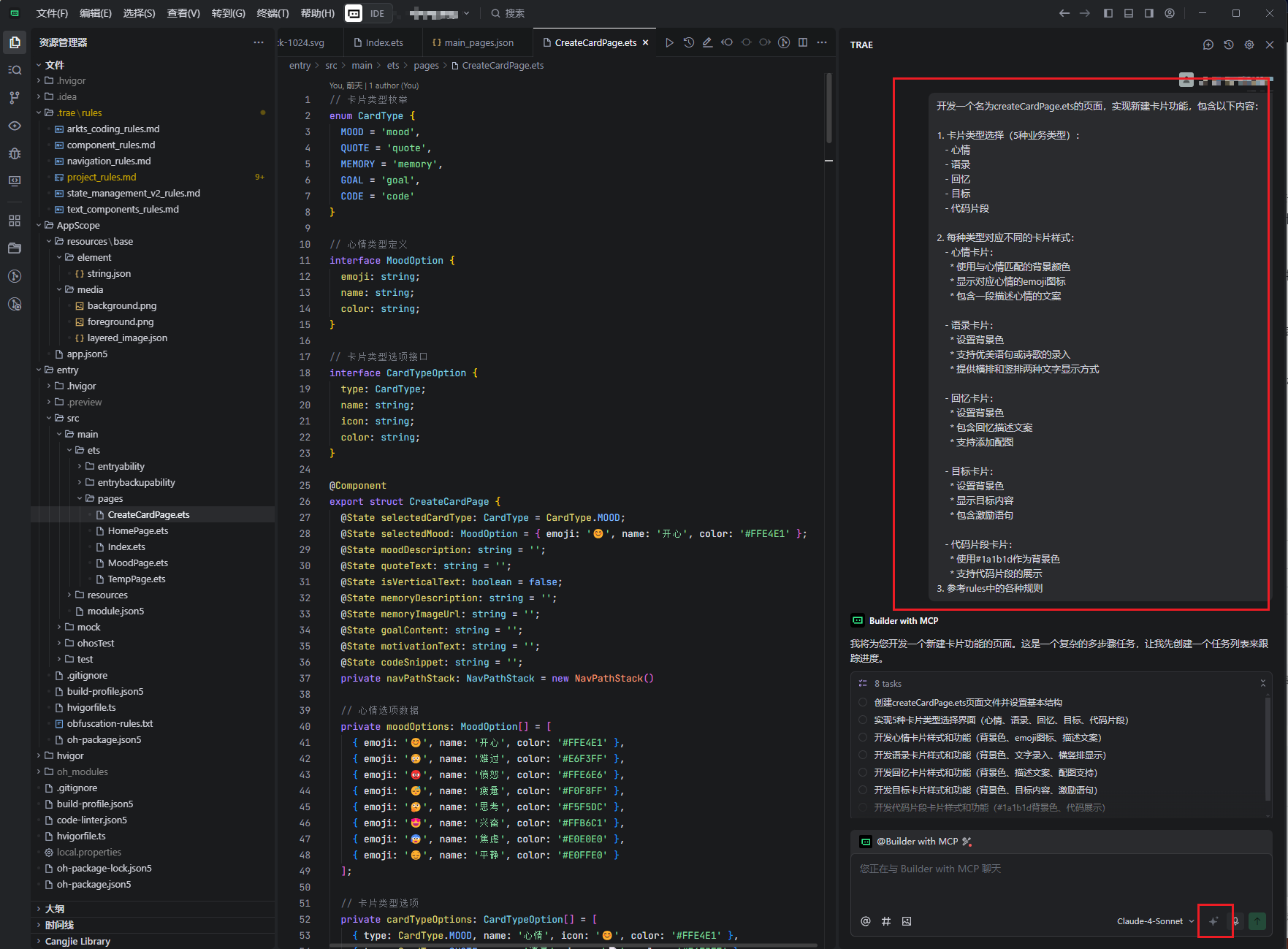The image size is (1288, 949).
Task: Click the # context icon in chat
Action: pos(886,921)
